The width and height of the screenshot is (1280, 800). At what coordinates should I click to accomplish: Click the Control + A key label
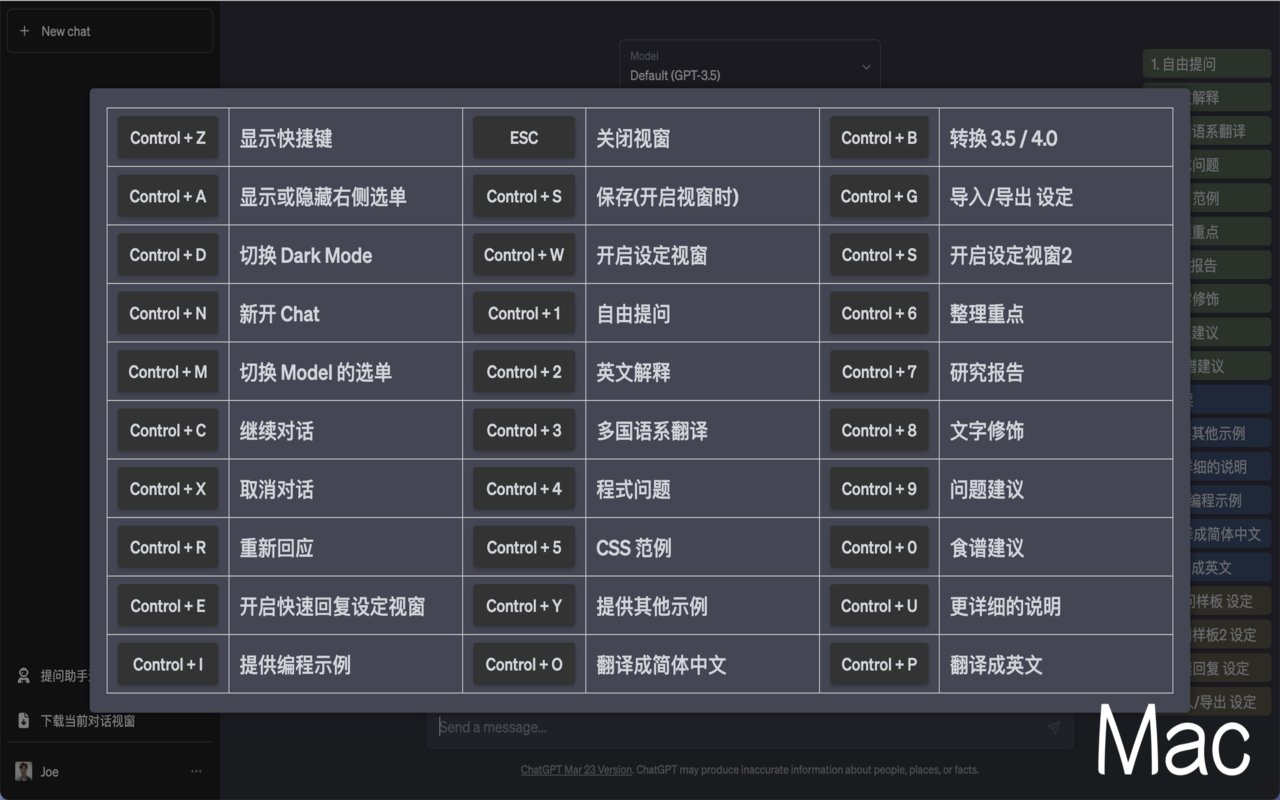coord(168,196)
